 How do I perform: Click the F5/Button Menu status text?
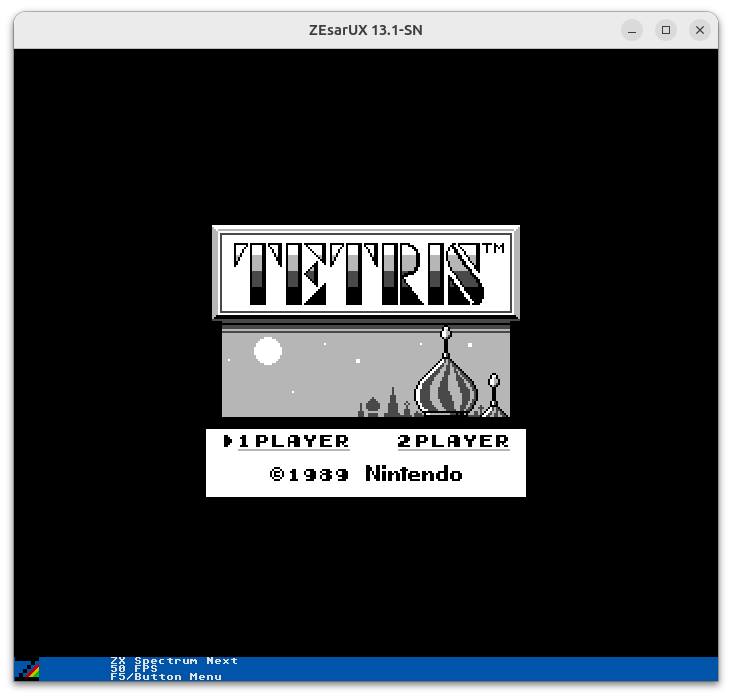[x=166, y=677]
